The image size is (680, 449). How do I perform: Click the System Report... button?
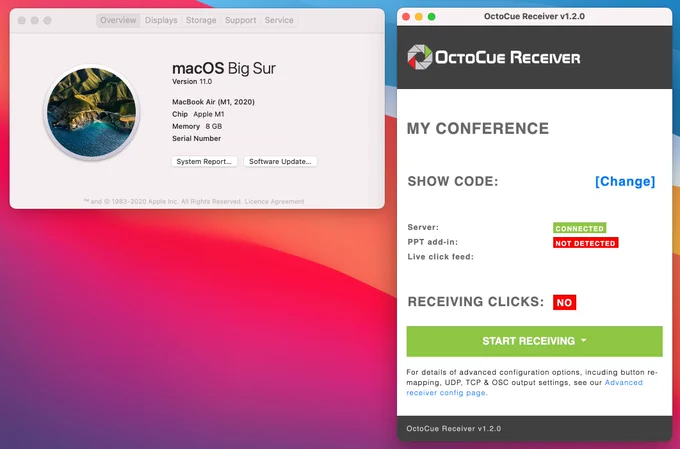click(204, 161)
